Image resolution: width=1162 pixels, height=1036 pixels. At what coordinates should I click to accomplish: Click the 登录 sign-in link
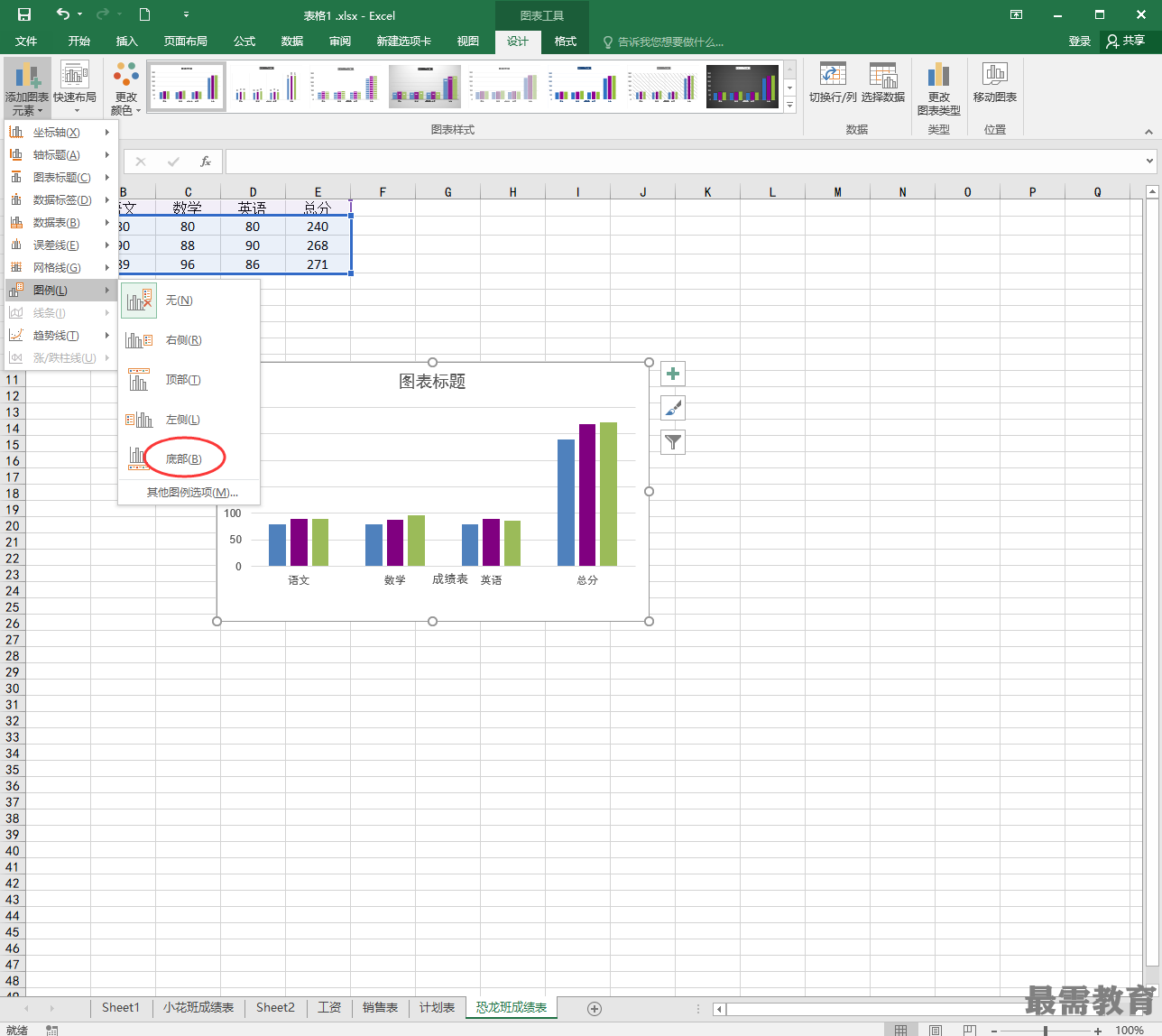point(1080,42)
